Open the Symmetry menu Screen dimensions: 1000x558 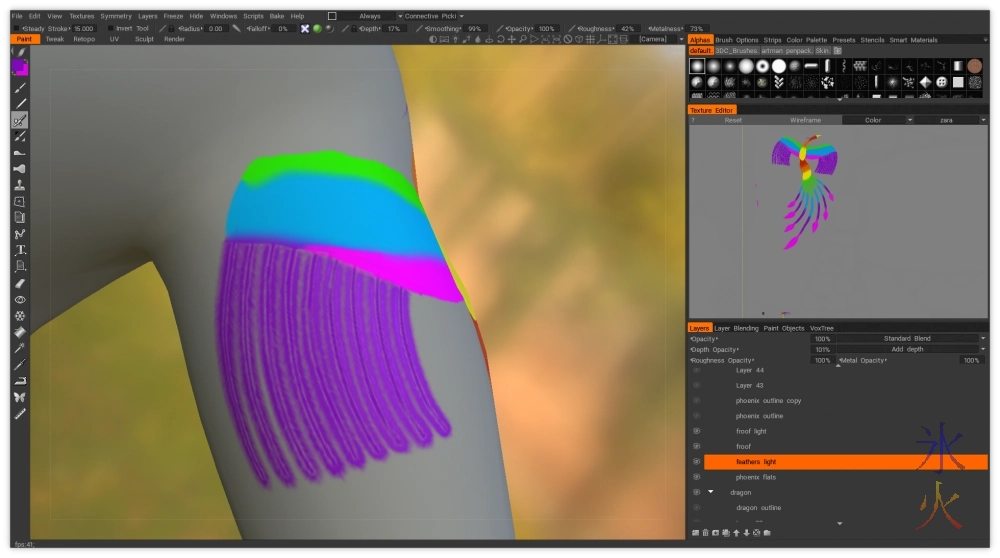click(116, 16)
